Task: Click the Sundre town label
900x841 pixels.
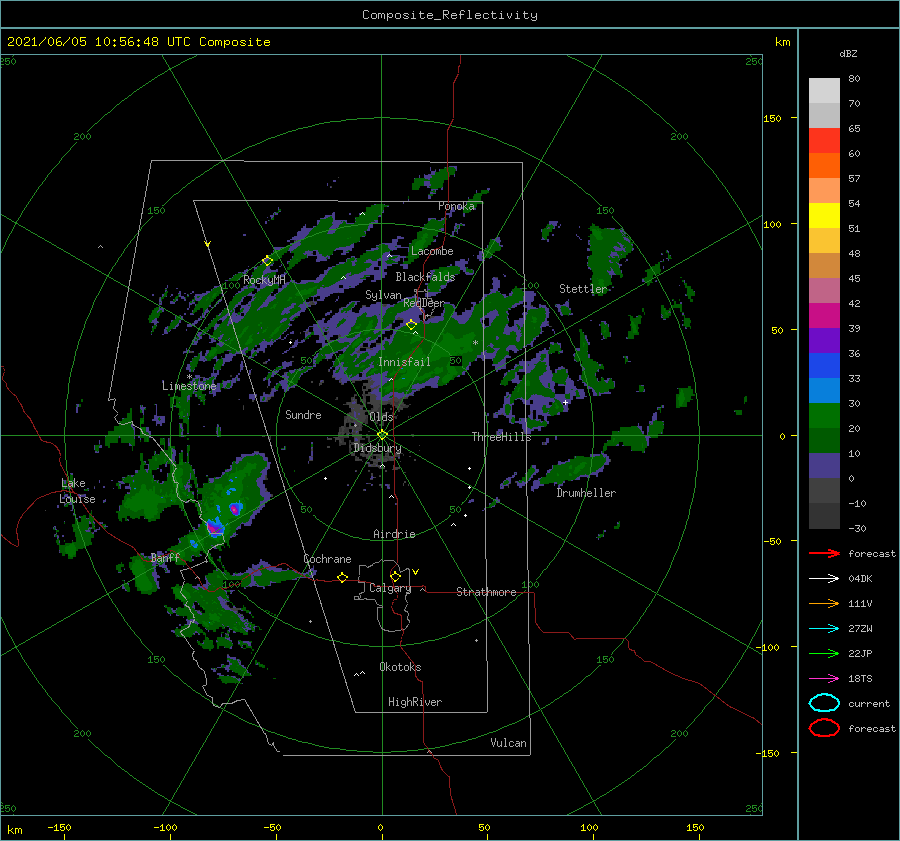Action: (x=303, y=414)
